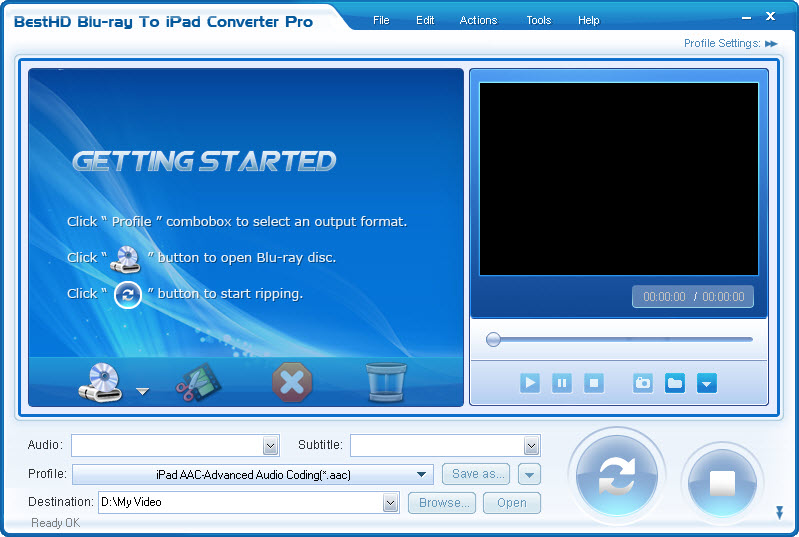Open the Help menu
This screenshot has width=799, height=537.
click(589, 20)
